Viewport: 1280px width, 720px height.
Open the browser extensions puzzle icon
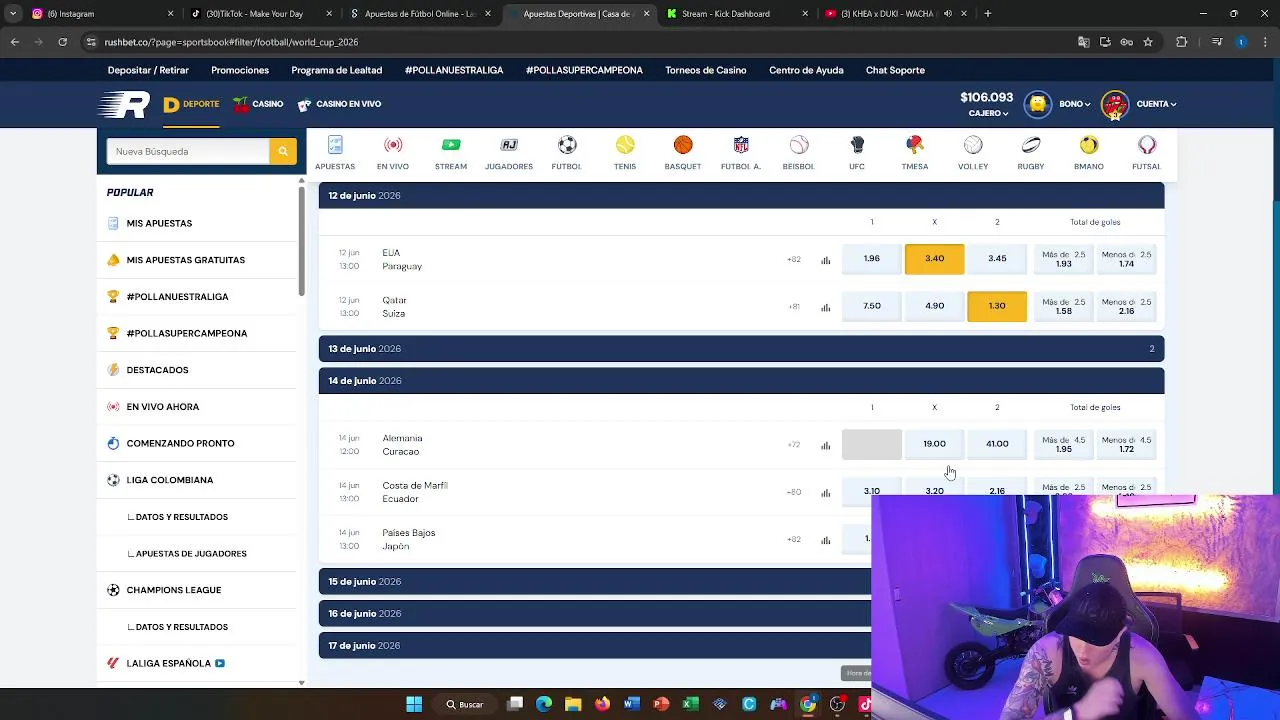(x=1182, y=42)
